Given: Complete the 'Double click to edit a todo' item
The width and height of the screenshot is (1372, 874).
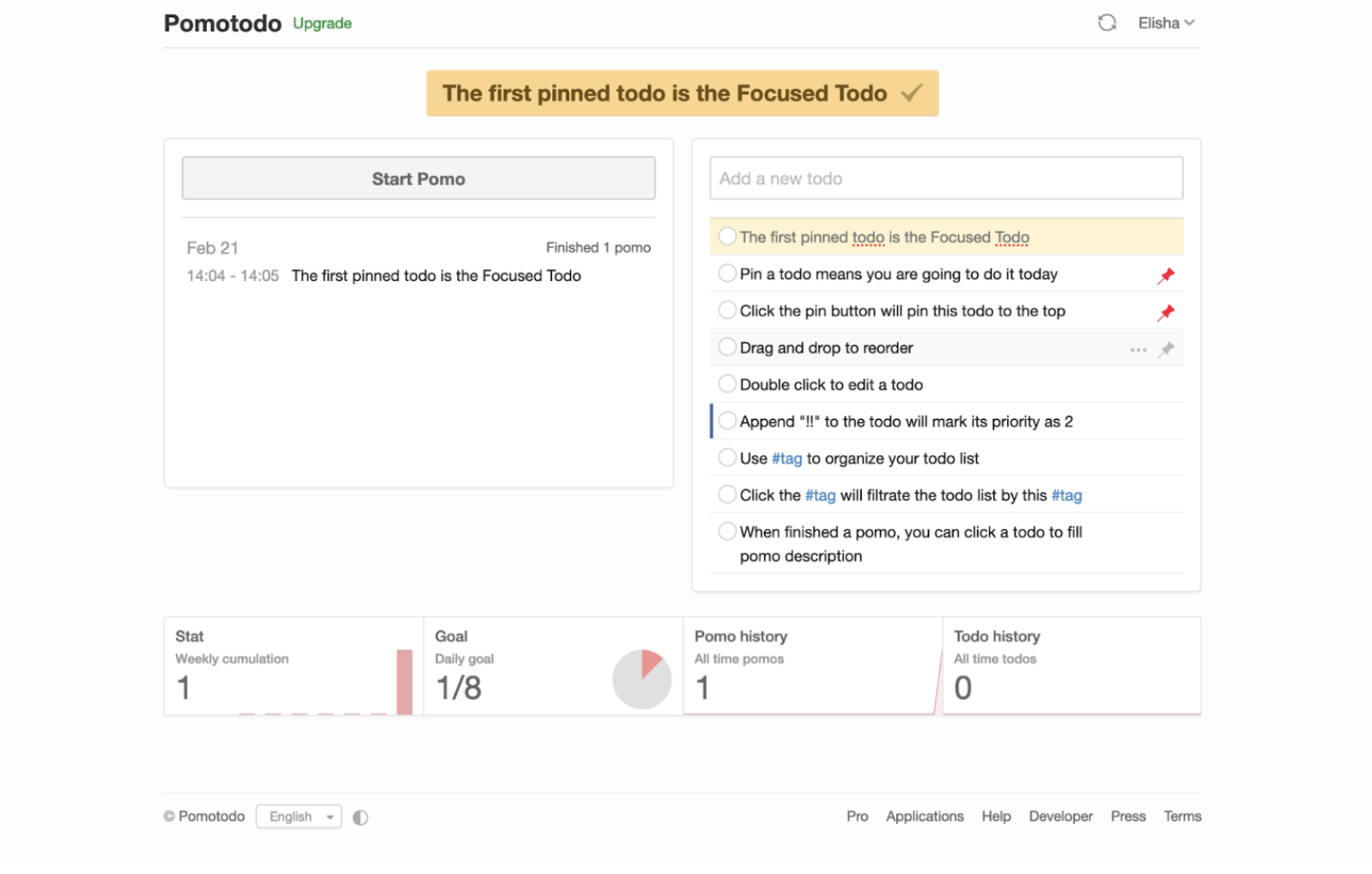Looking at the screenshot, I should pyautogui.click(x=727, y=384).
